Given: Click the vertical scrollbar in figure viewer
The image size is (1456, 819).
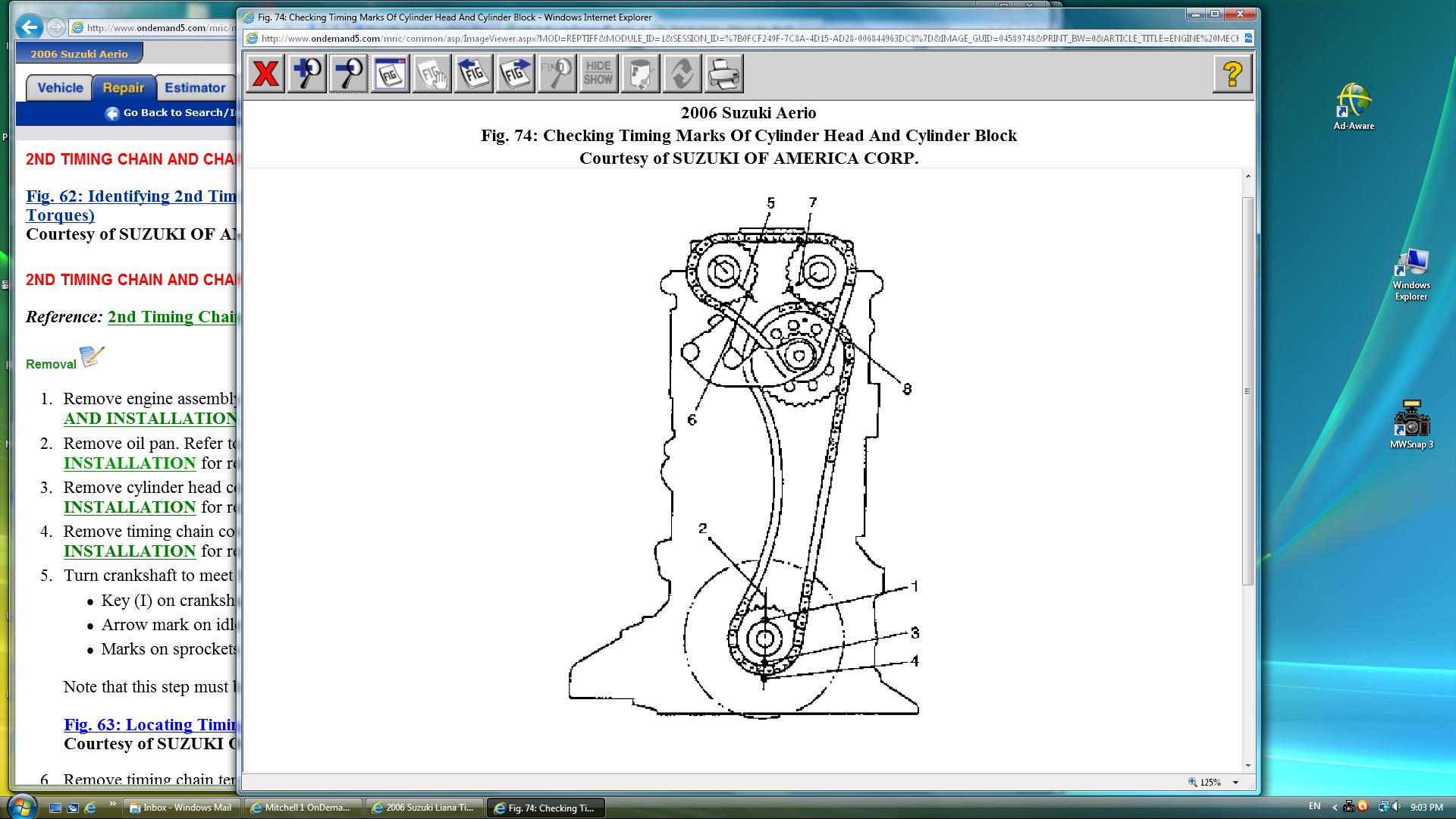Looking at the screenshot, I should [1247, 391].
